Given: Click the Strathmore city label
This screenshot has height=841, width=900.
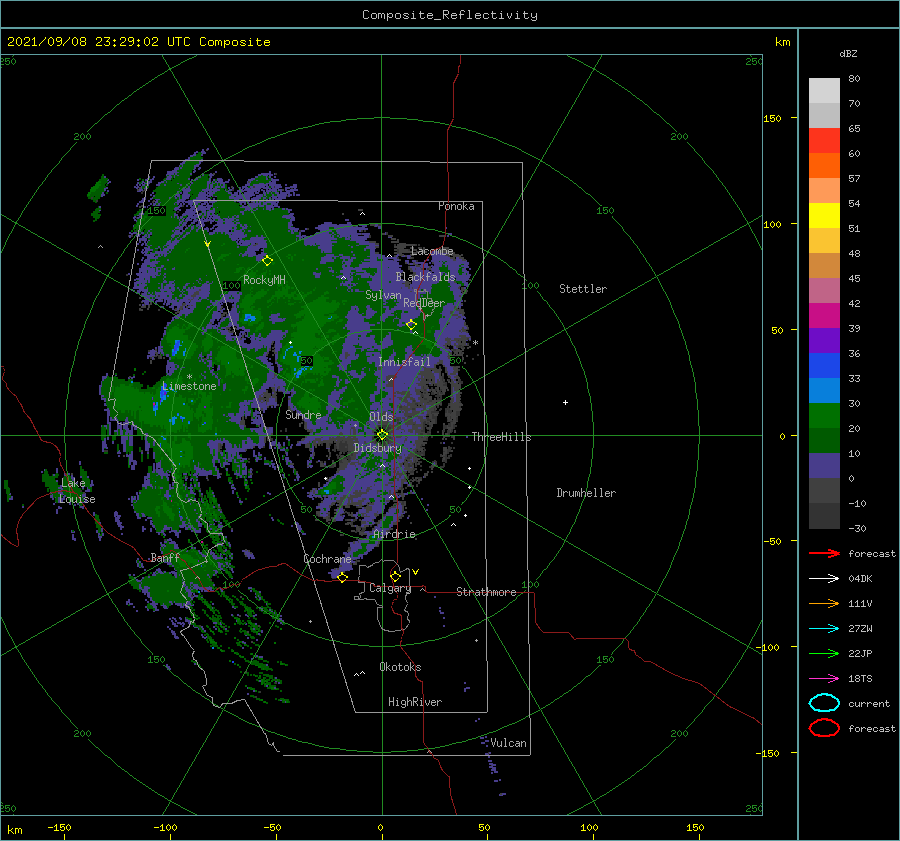Looking at the screenshot, I should [x=486, y=592].
